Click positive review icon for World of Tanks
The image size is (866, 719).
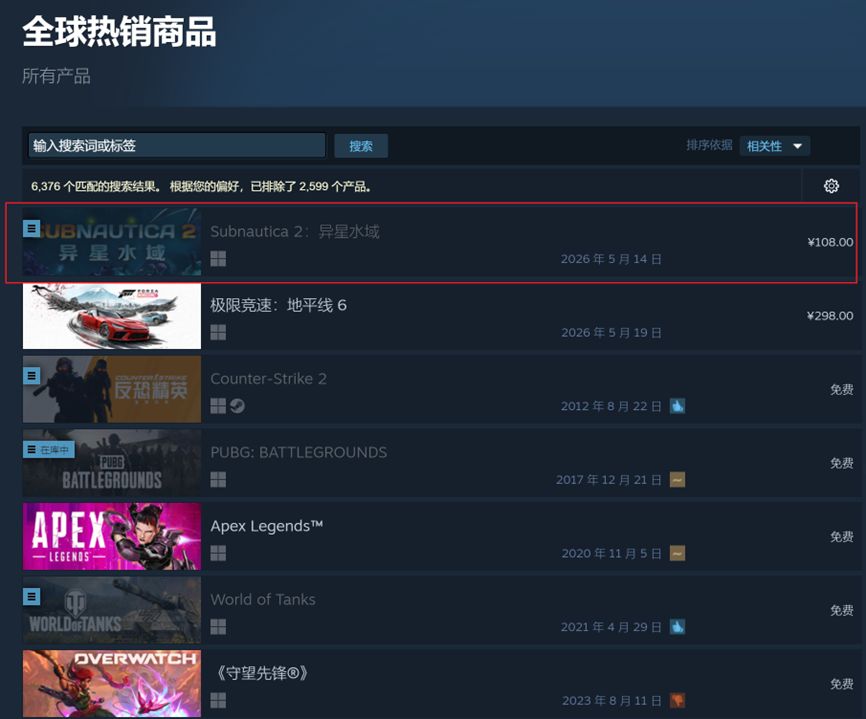pyautogui.click(x=677, y=627)
